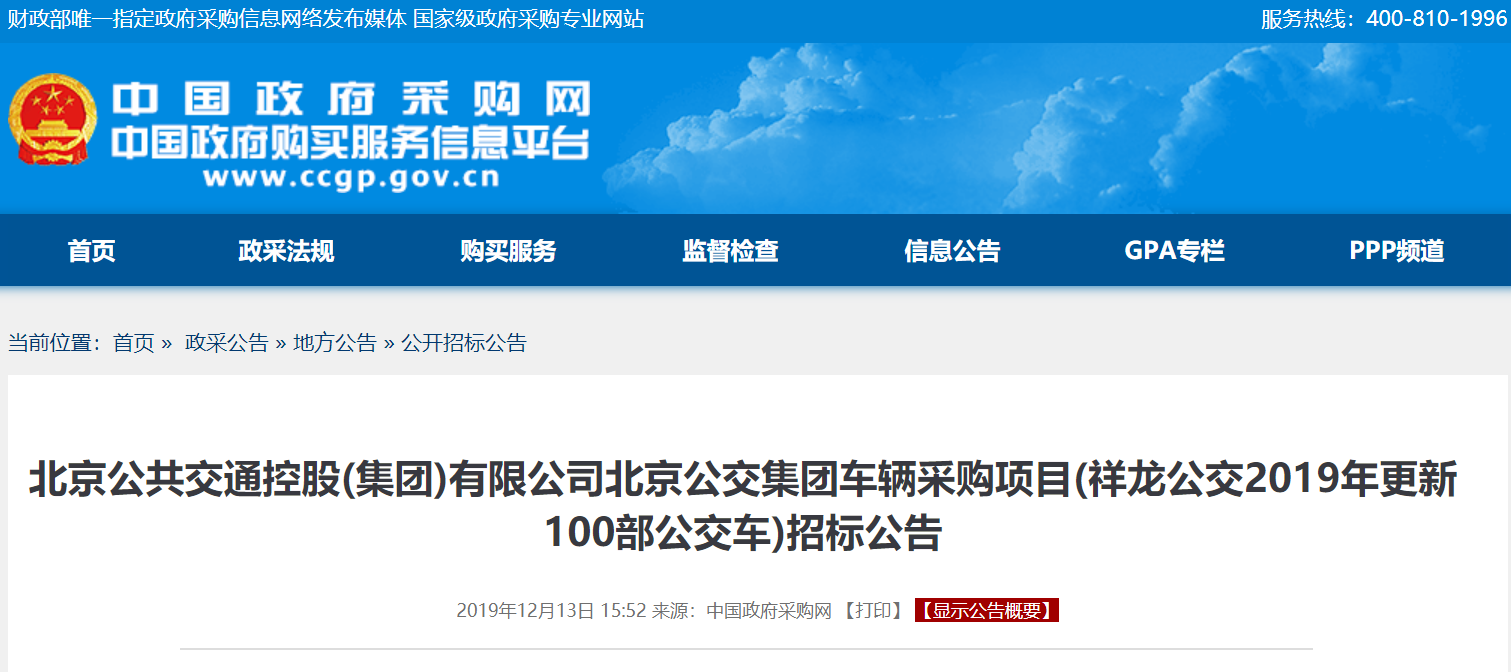1511x672 pixels.
Task: Select 信息公告 in the navigation bar
Action: [x=952, y=251]
